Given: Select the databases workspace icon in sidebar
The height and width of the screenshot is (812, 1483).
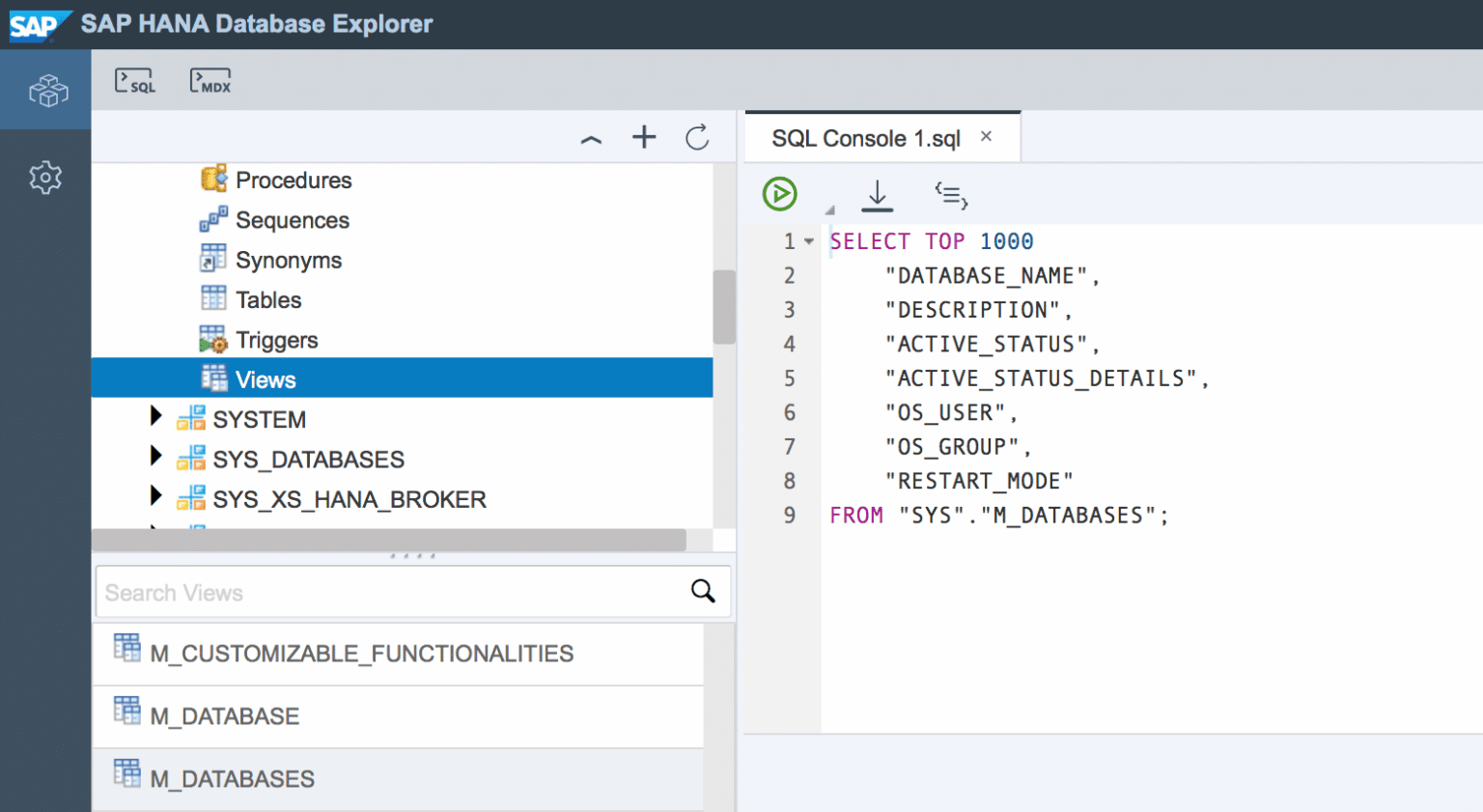Looking at the screenshot, I should tap(45, 90).
